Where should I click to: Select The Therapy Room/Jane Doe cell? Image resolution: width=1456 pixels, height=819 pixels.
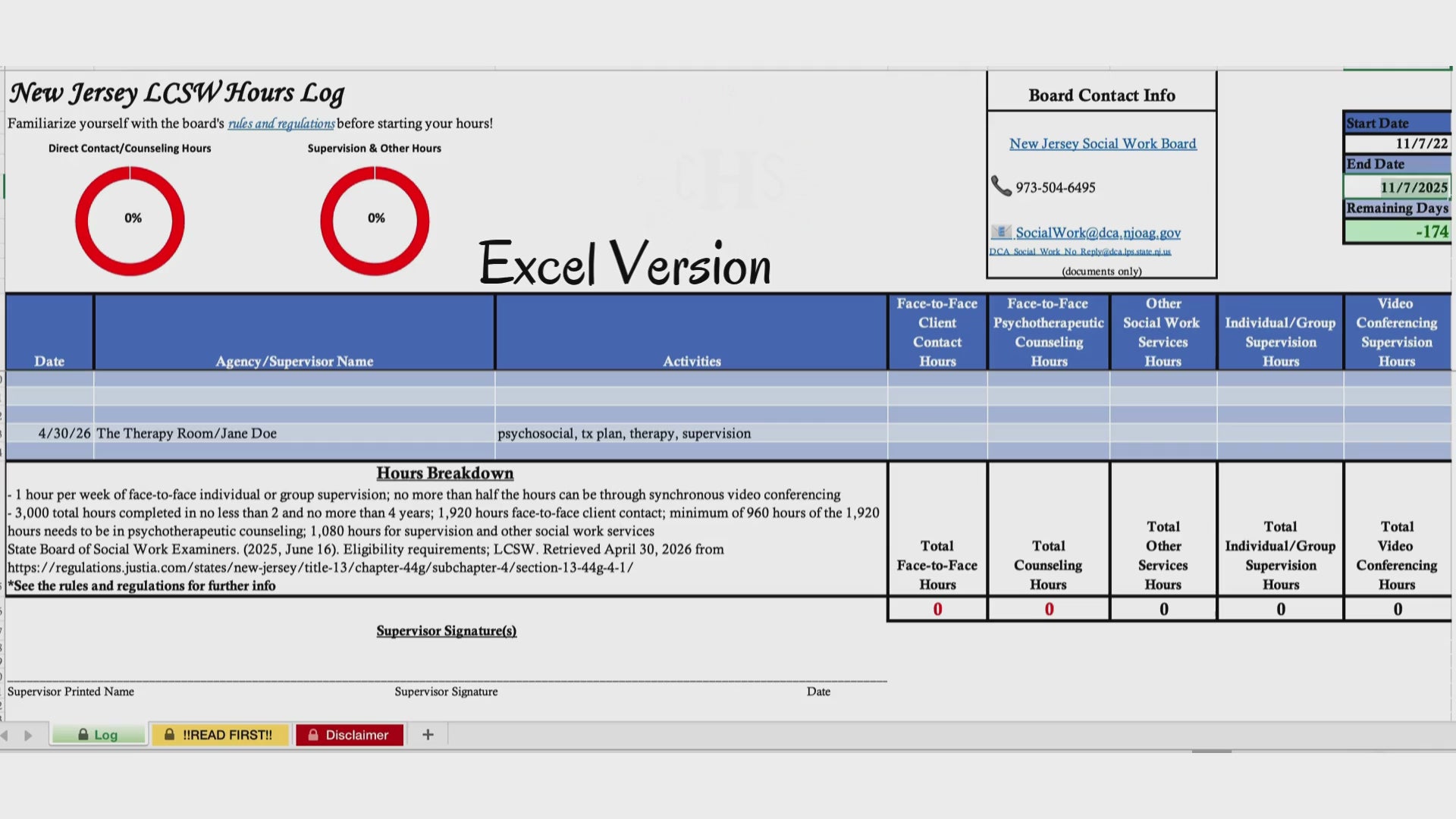[x=294, y=434]
